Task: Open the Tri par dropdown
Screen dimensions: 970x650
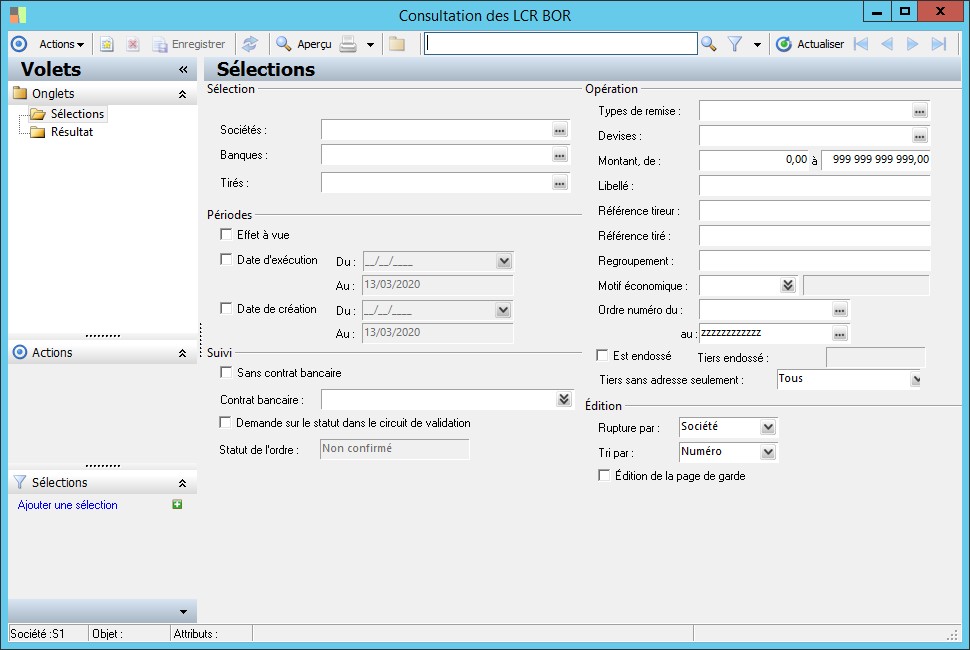Action: (768, 452)
